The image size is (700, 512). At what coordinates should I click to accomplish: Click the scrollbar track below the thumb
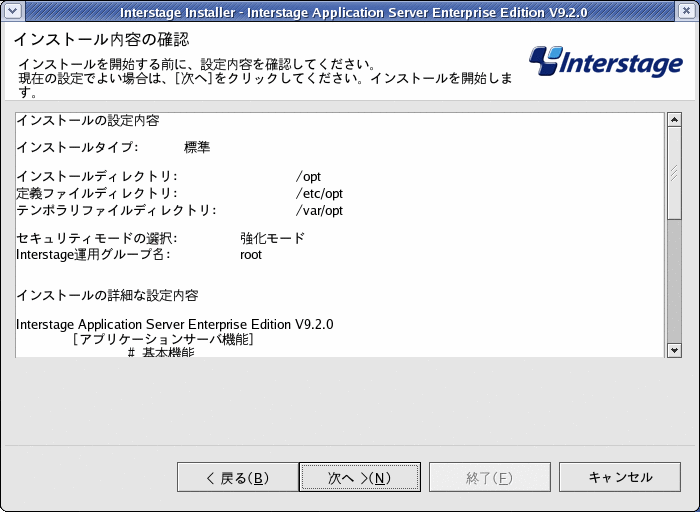(674, 281)
